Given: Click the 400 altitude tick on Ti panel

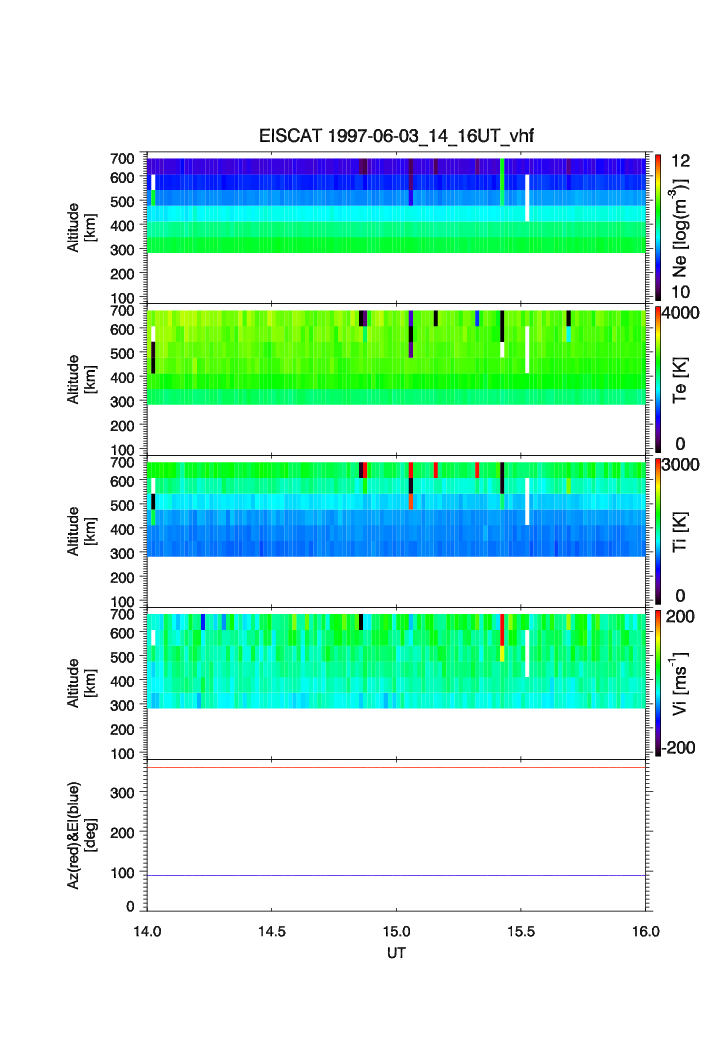Looking at the screenshot, I should (x=122, y=529).
